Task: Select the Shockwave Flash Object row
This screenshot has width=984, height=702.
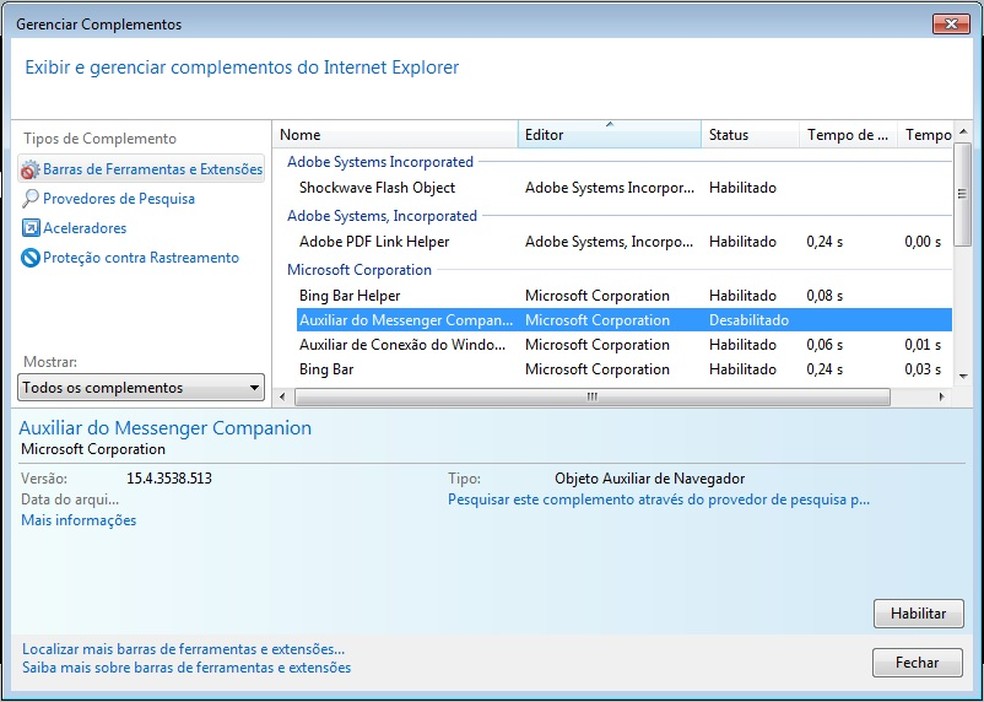Action: [x=624, y=188]
